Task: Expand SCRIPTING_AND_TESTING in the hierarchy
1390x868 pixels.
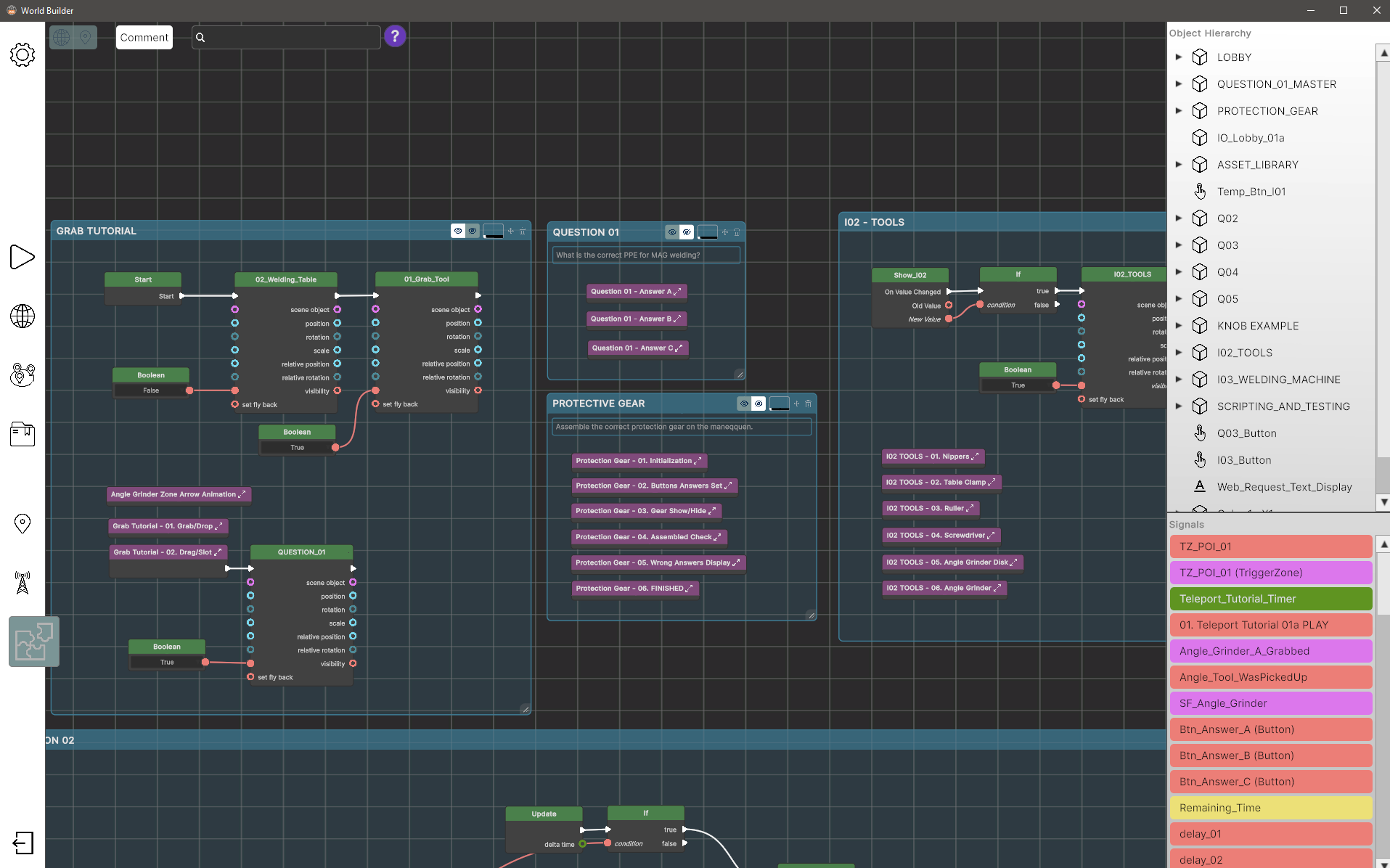Action: point(1178,406)
